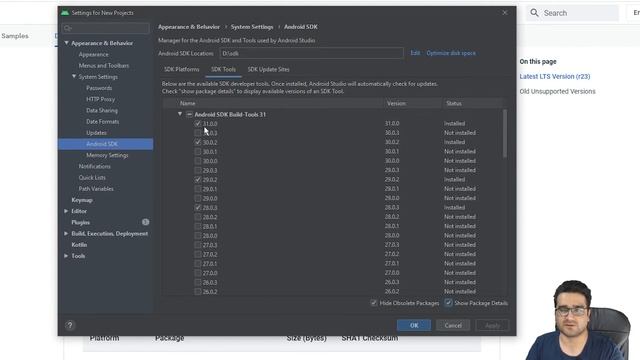Click the SDK tools list scrollbar
Image resolution: width=640 pixels, height=360 pixels.
(505, 133)
